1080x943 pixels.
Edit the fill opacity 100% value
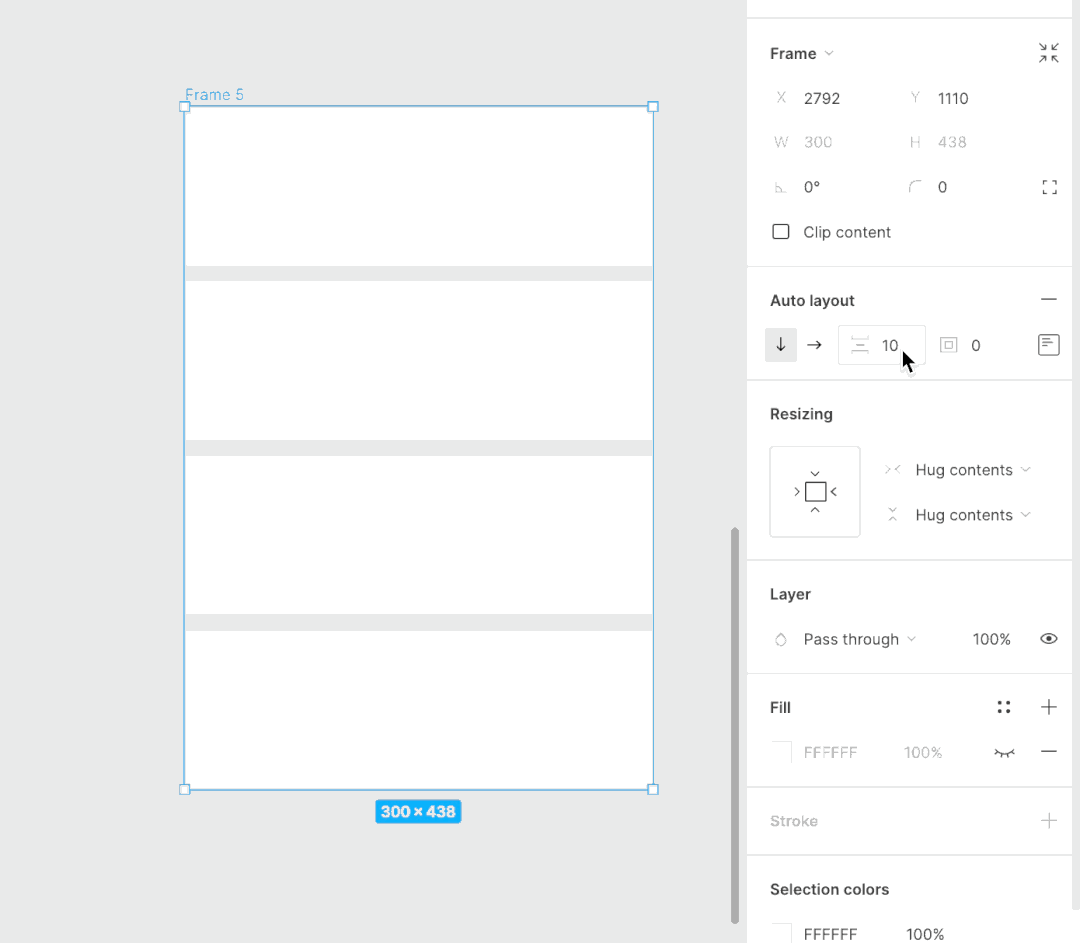click(x=923, y=753)
